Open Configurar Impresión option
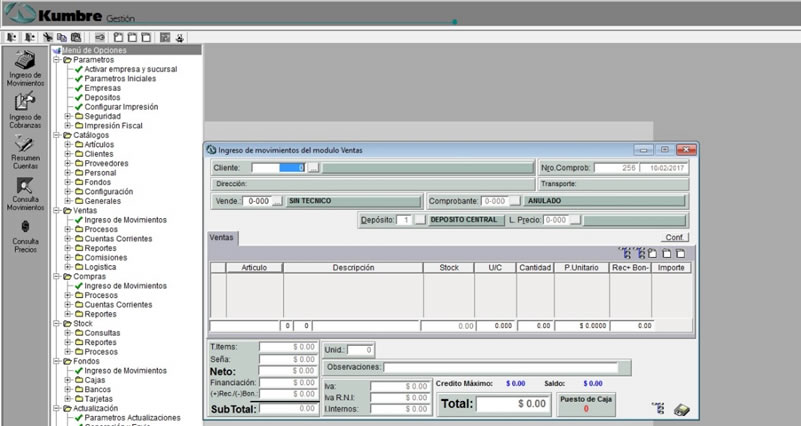Screen dimensions: 801x426 tap(121, 107)
